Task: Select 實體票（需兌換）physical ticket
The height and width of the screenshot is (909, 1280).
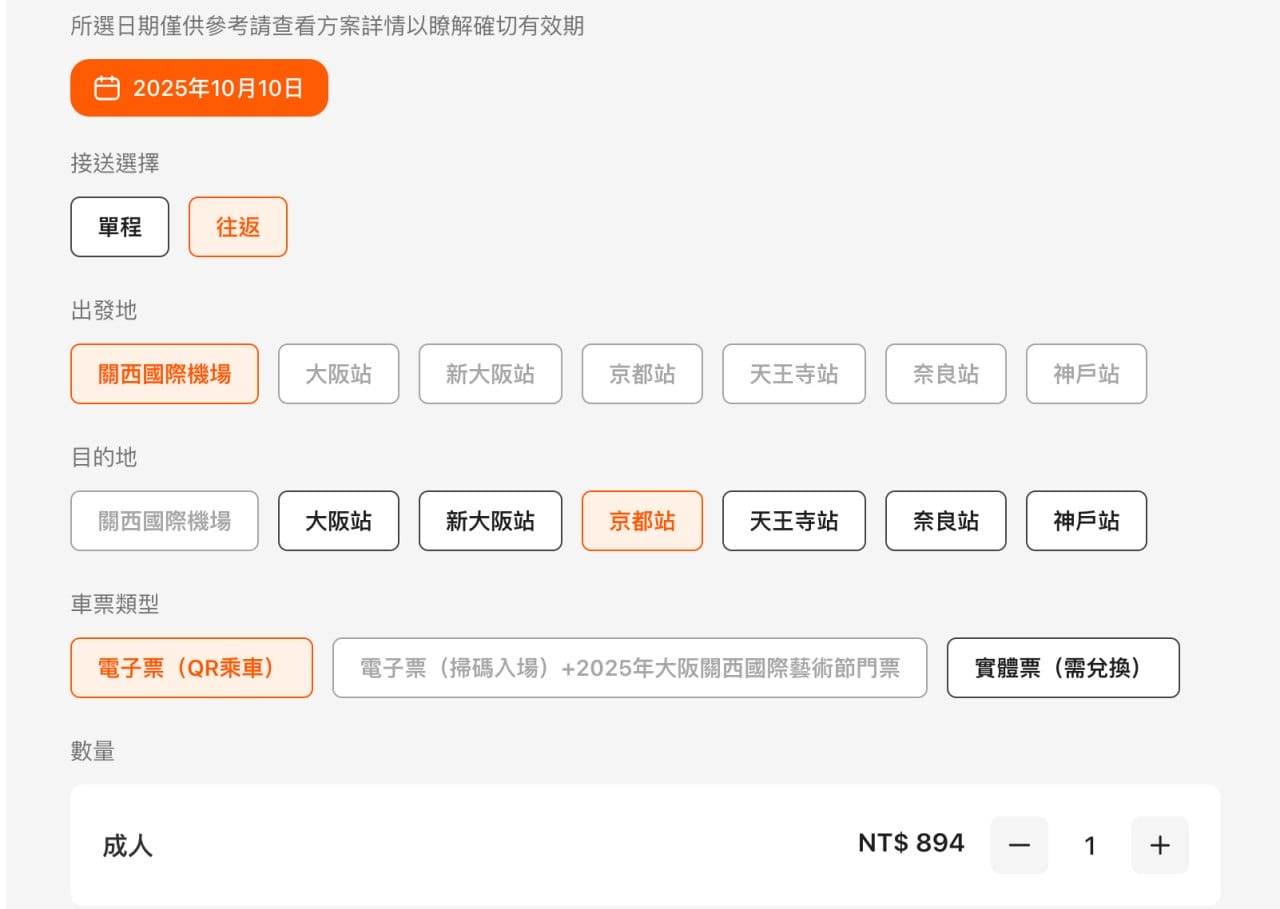Action: tap(1063, 667)
